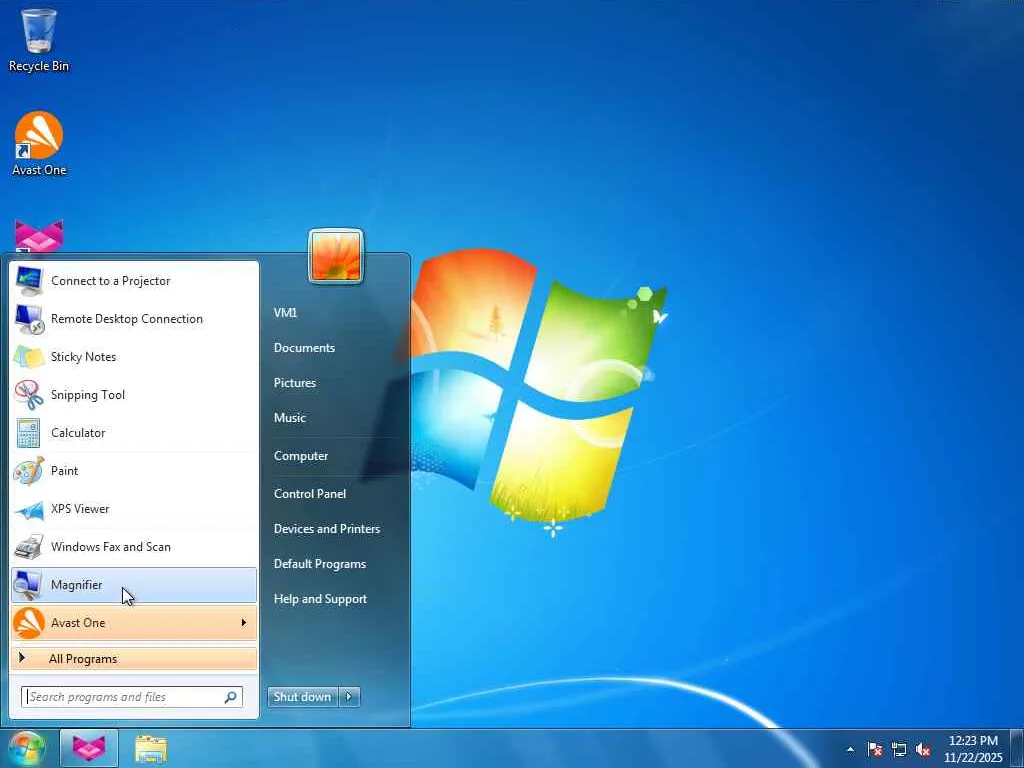Screen dimensions: 1024x768
Task: Open Help and Support
Action: [x=320, y=599]
